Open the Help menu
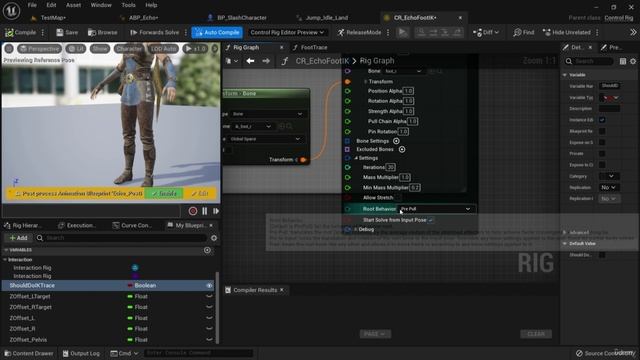 coord(151,5)
